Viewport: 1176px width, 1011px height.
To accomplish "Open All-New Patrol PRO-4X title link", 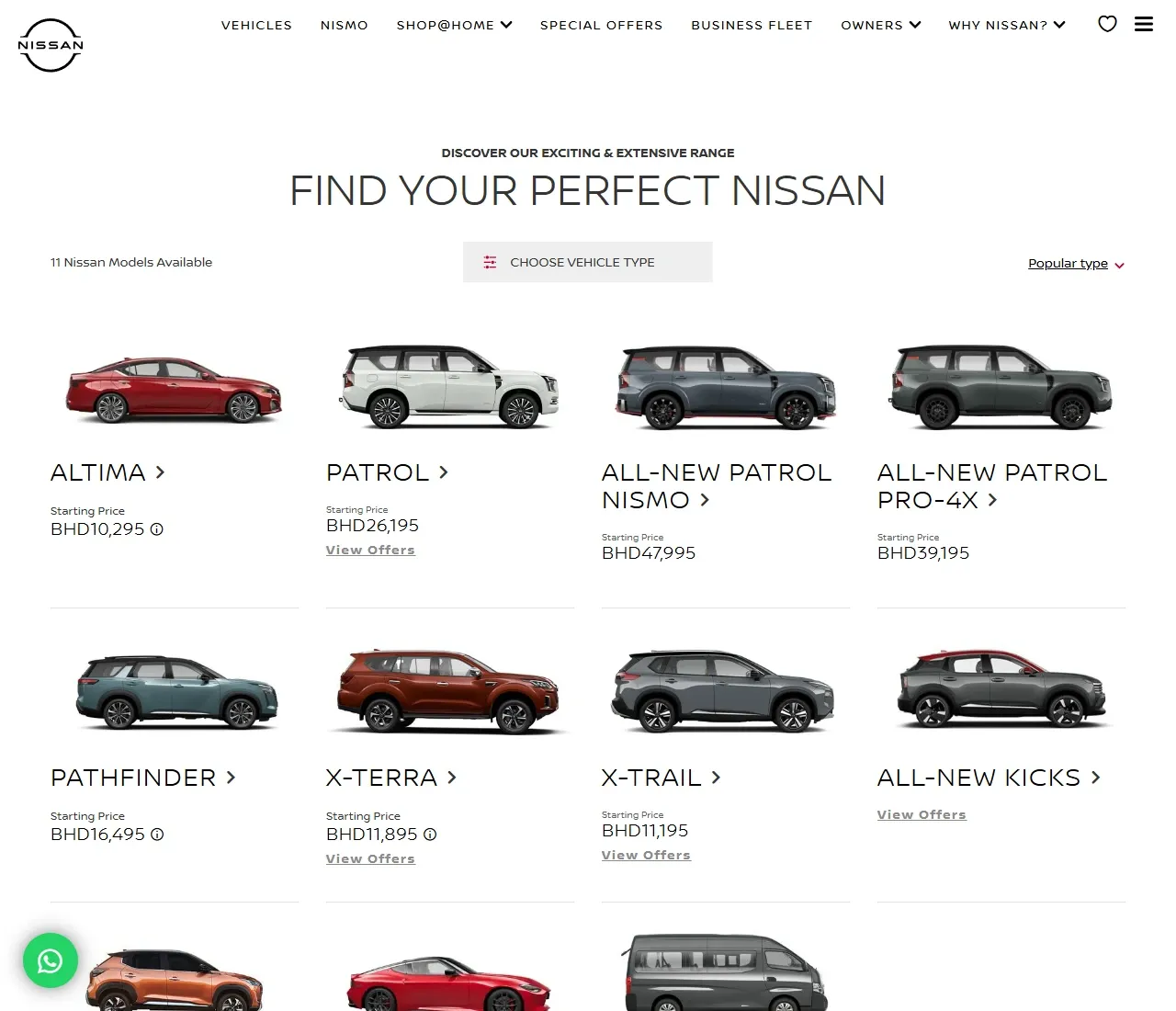I will pyautogui.click(x=992, y=486).
